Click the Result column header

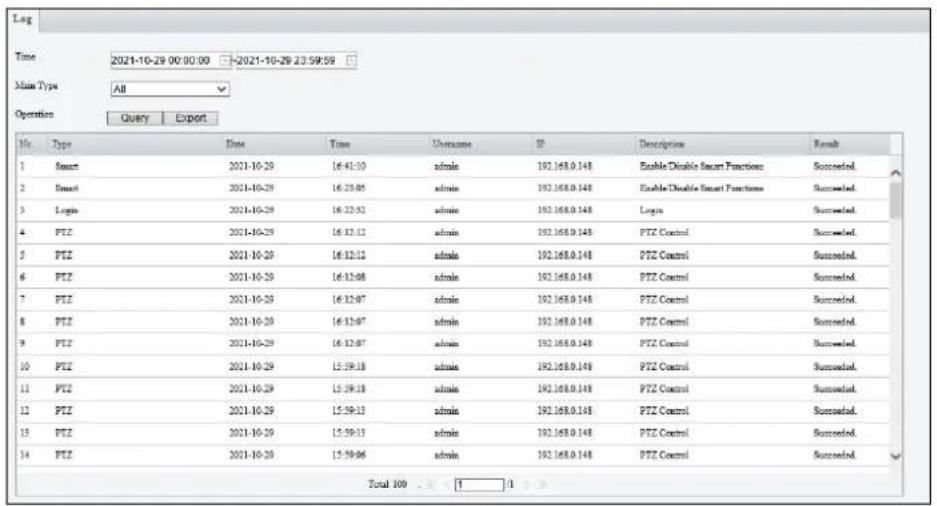tap(826, 144)
